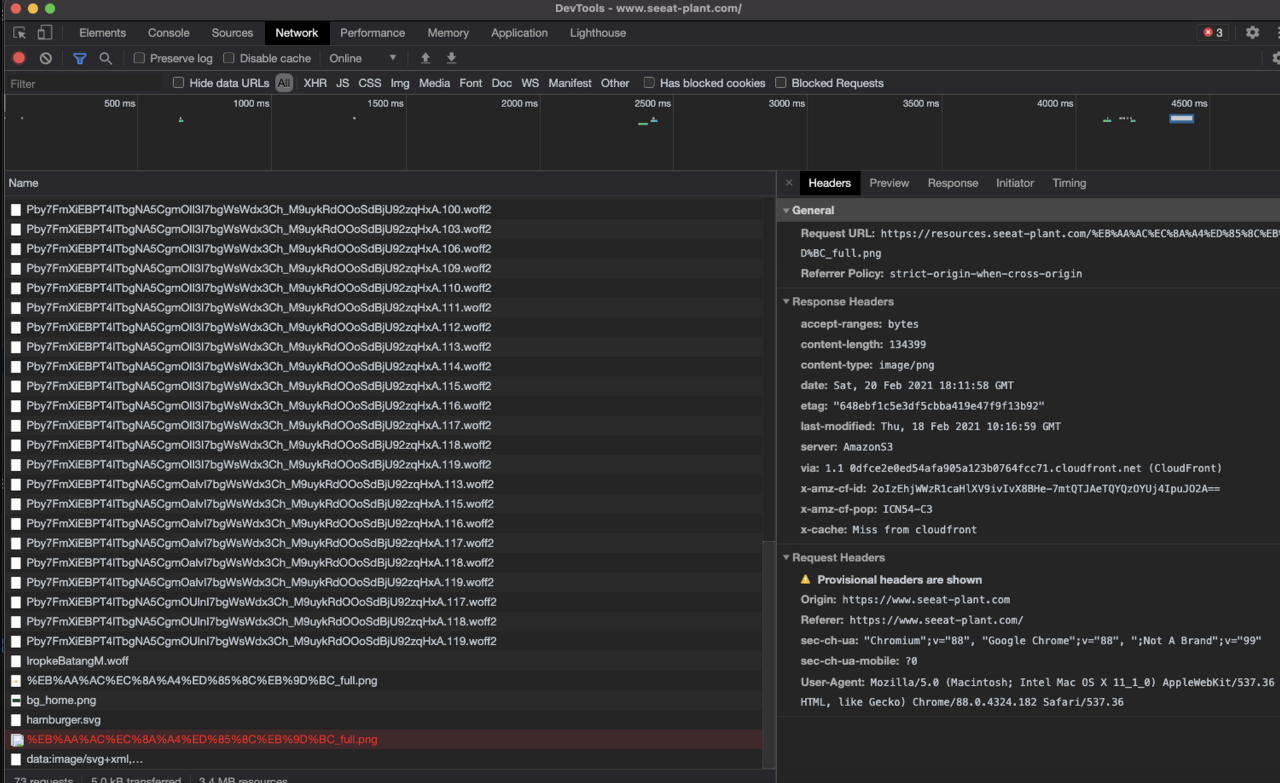This screenshot has width=1280, height=783.
Task: Show the Preview tab of request
Action: click(x=889, y=183)
